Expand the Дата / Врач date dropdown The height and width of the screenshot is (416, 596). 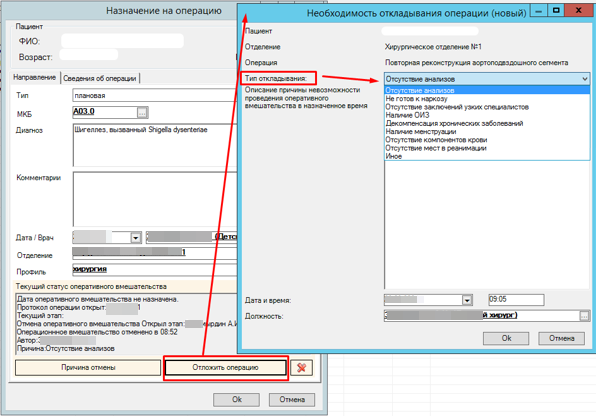tap(136, 238)
